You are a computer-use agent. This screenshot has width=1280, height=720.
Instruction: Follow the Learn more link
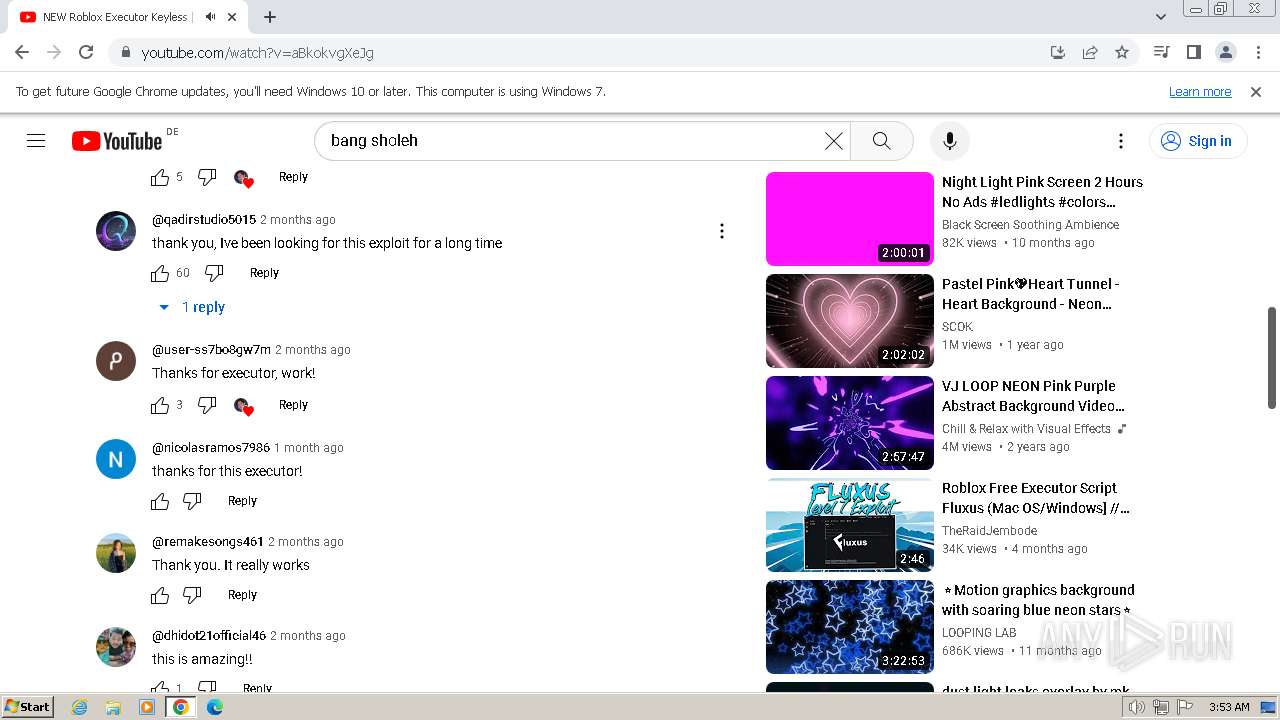[x=1200, y=91]
